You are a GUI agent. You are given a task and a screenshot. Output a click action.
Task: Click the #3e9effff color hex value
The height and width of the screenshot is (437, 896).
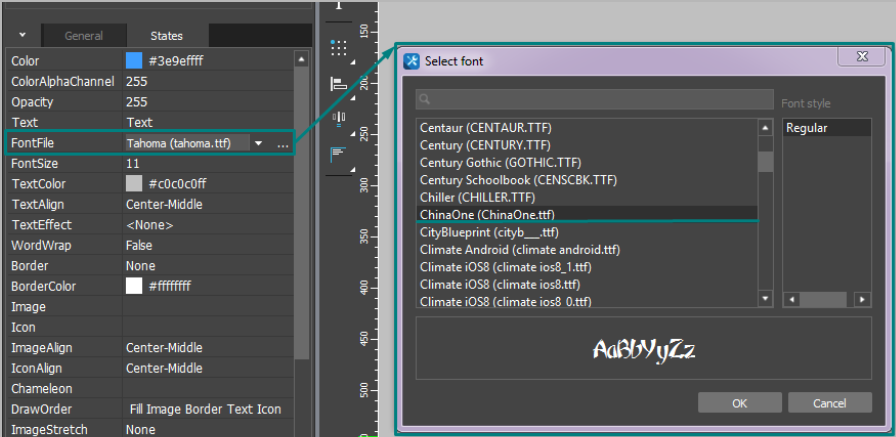click(x=176, y=61)
